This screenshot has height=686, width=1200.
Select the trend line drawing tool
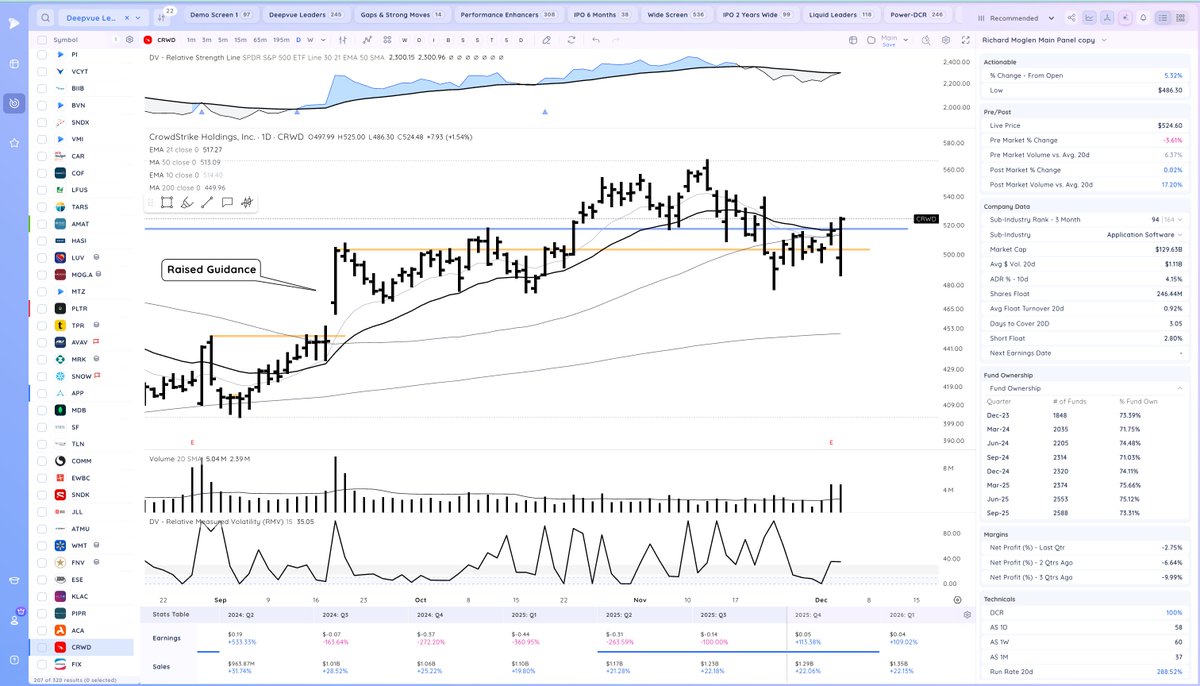pyautogui.click(x=207, y=202)
